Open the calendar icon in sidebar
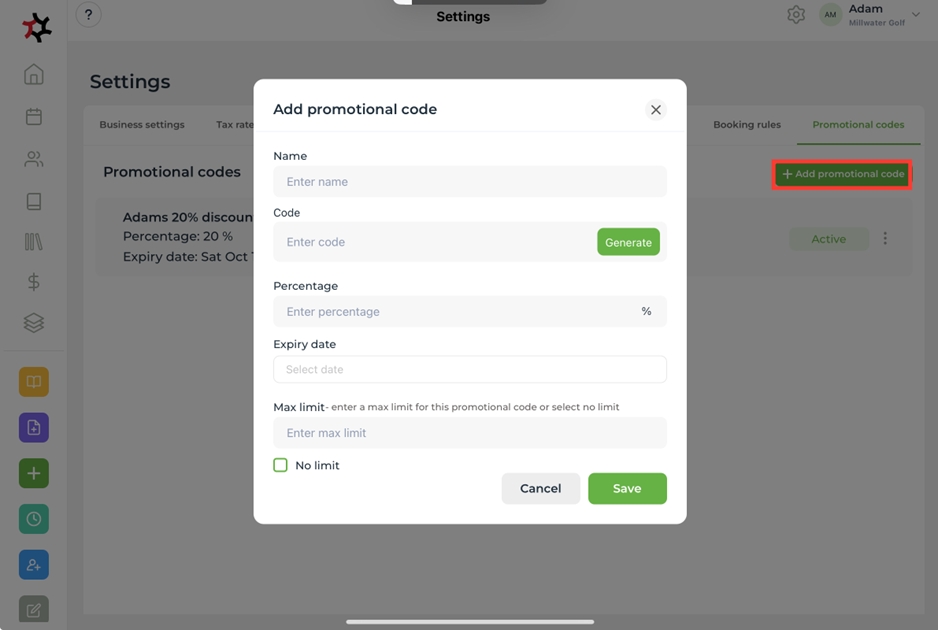Screen dimensions: 938x630 coord(34,117)
